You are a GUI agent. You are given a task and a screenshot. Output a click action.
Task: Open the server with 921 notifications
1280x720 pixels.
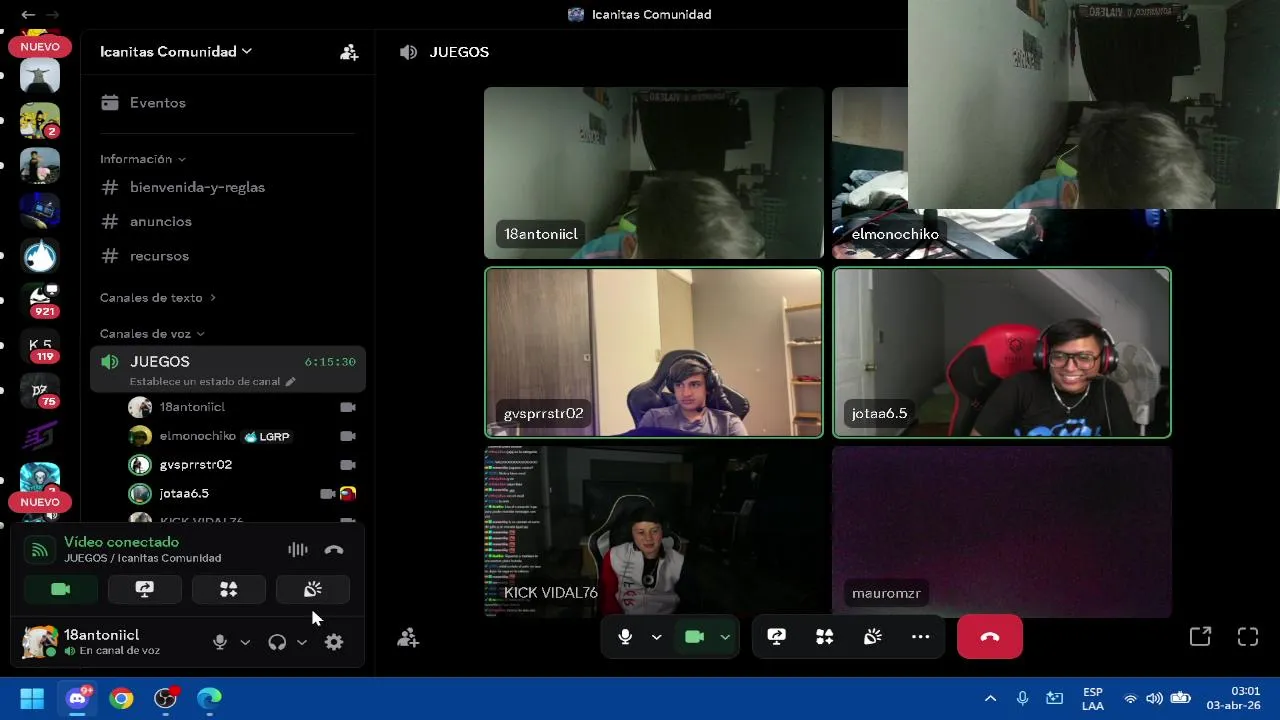pyautogui.click(x=40, y=301)
